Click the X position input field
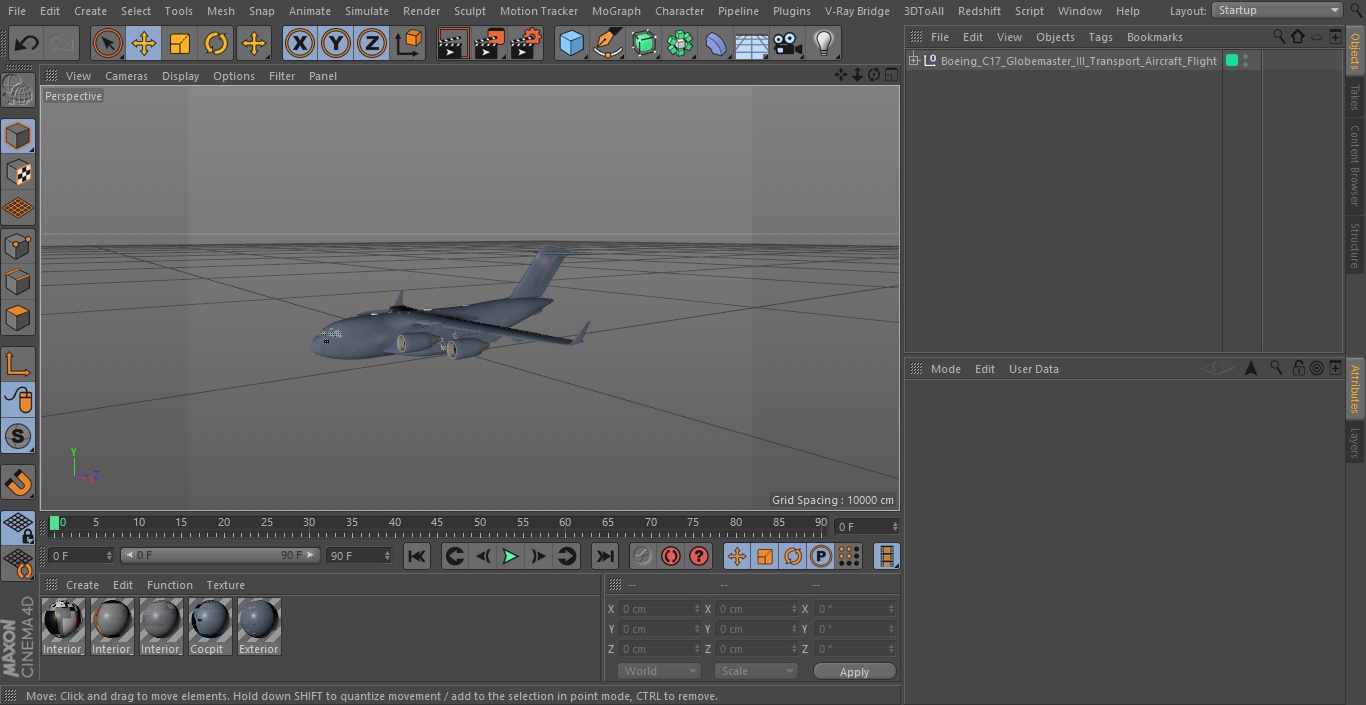1366x705 pixels. pyautogui.click(x=660, y=609)
